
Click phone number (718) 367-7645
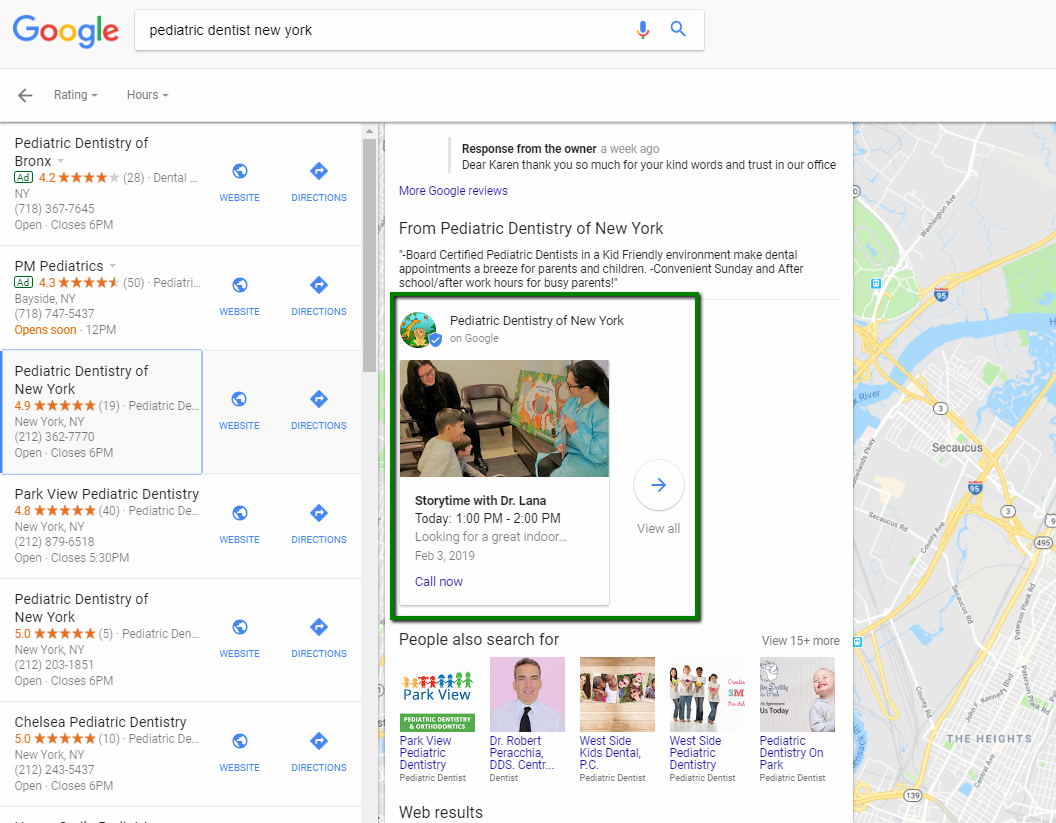[x=55, y=209]
